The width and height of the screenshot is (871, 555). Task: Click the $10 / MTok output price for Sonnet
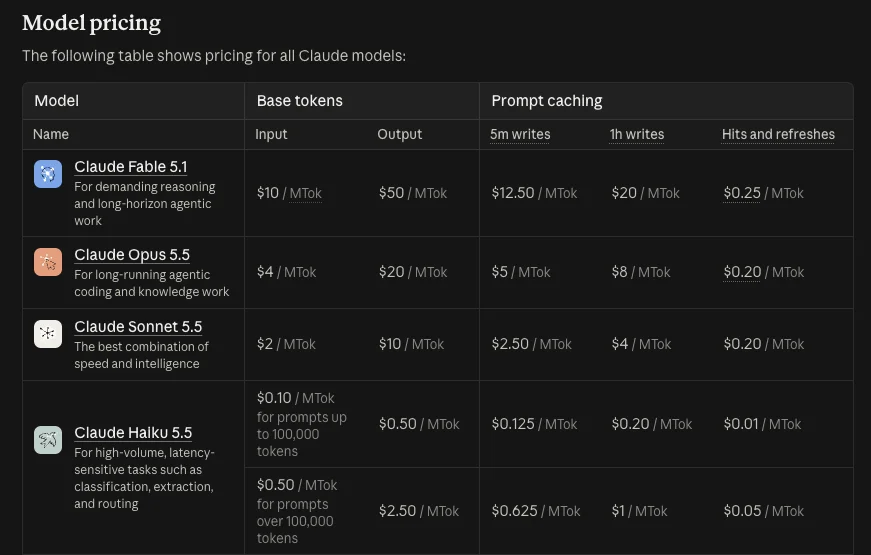tap(411, 344)
